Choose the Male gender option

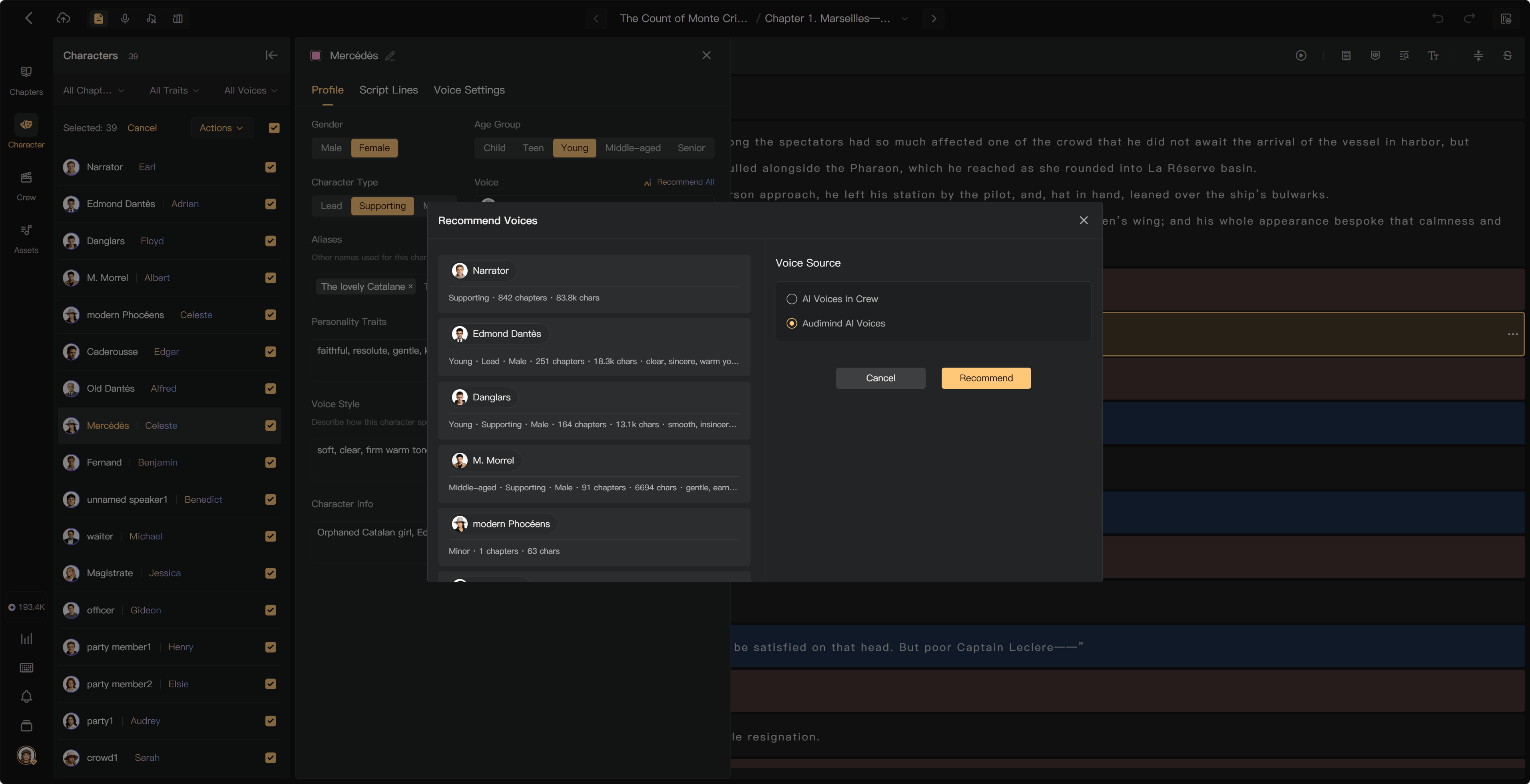[331, 148]
